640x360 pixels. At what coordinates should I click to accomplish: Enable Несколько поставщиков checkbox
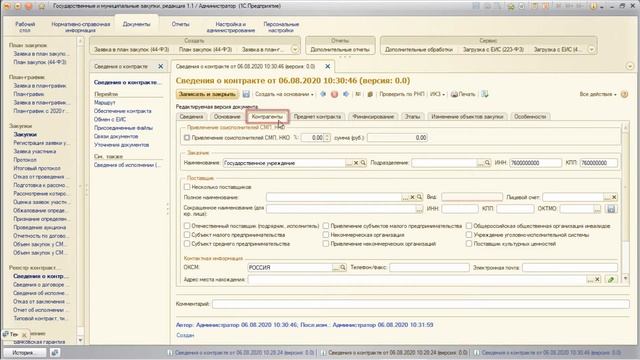187,187
